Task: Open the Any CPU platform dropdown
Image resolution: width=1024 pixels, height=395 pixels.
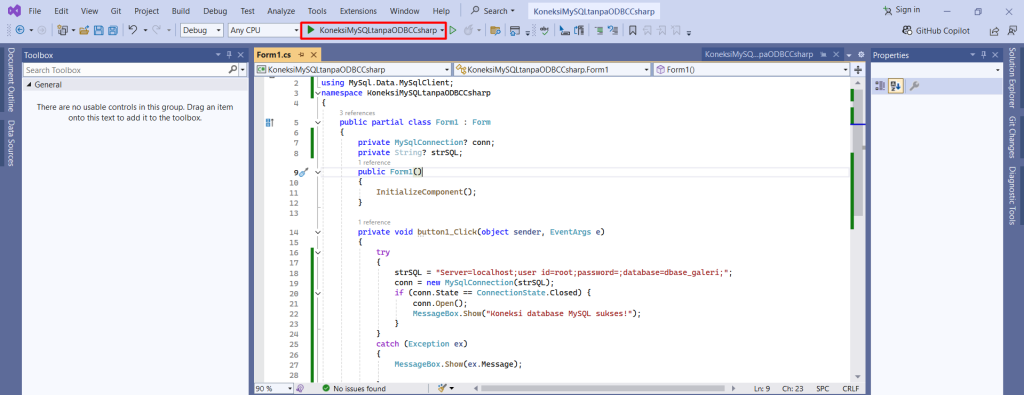Action: click(264, 30)
